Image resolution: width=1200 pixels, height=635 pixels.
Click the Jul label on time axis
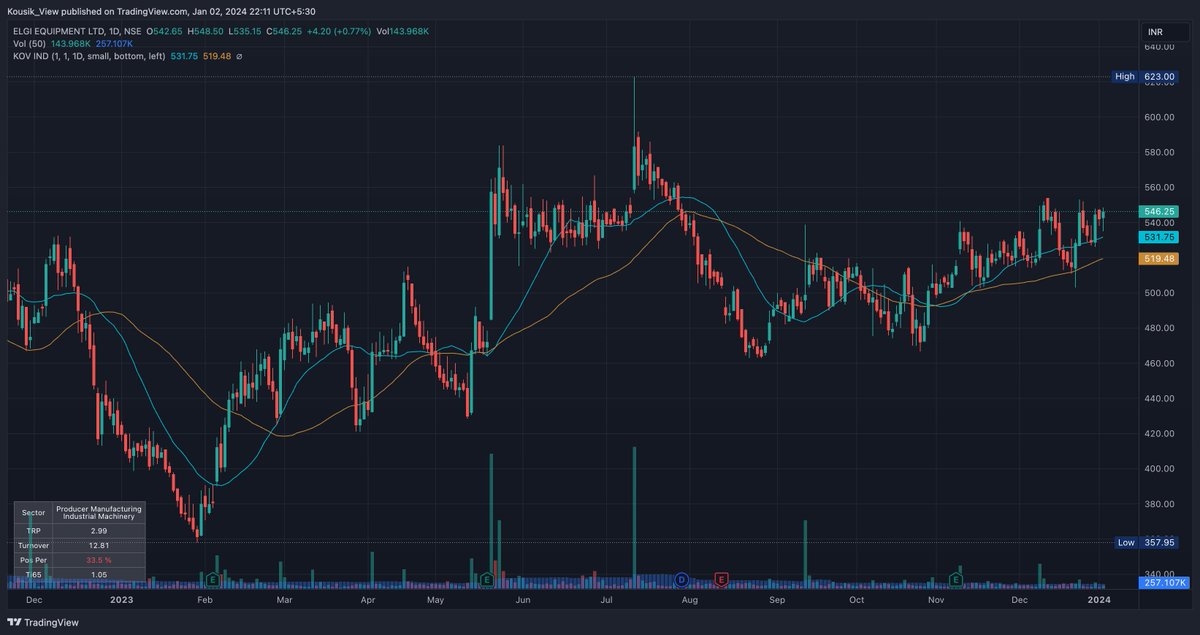pyautogui.click(x=606, y=600)
